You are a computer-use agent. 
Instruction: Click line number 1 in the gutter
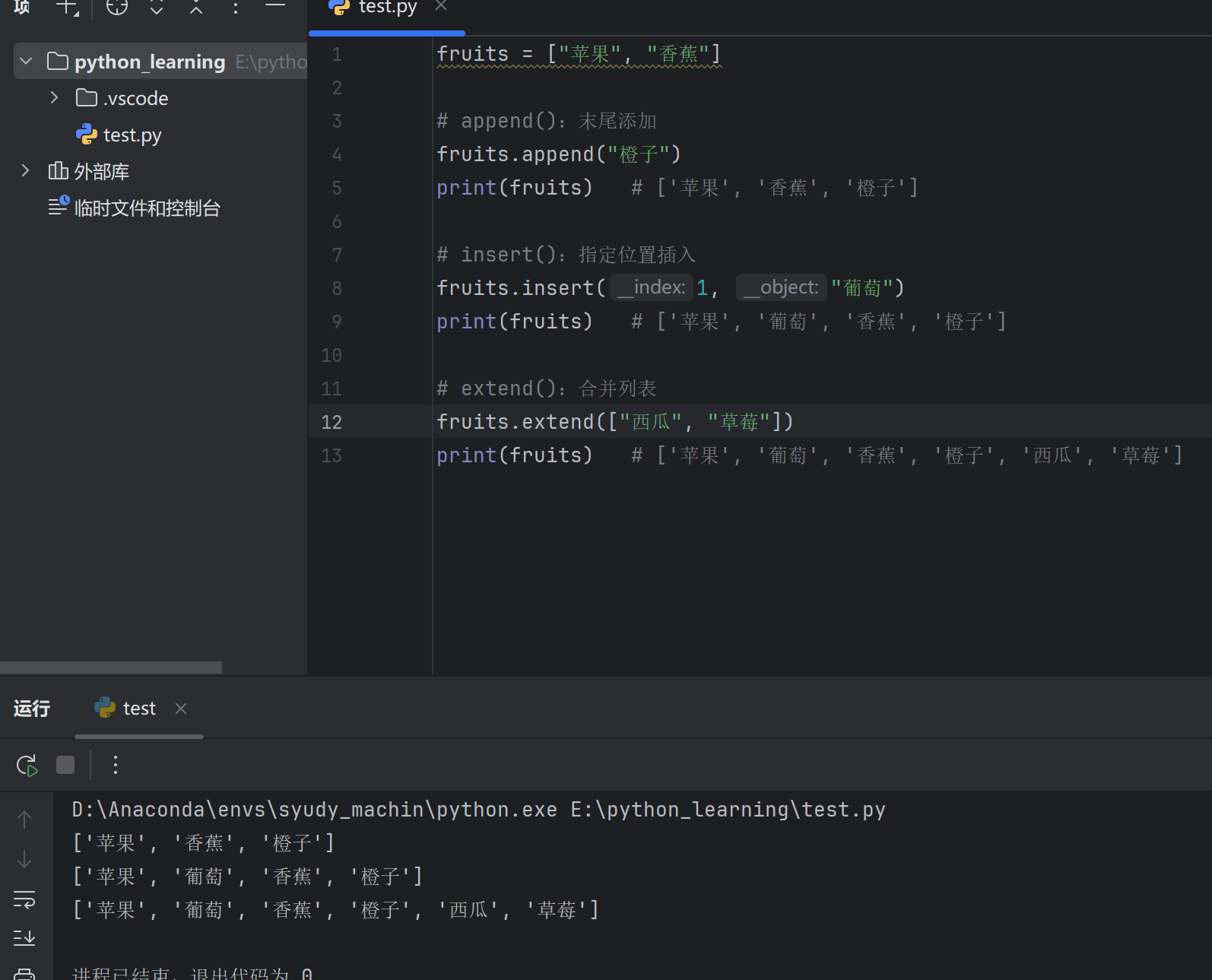click(x=337, y=55)
